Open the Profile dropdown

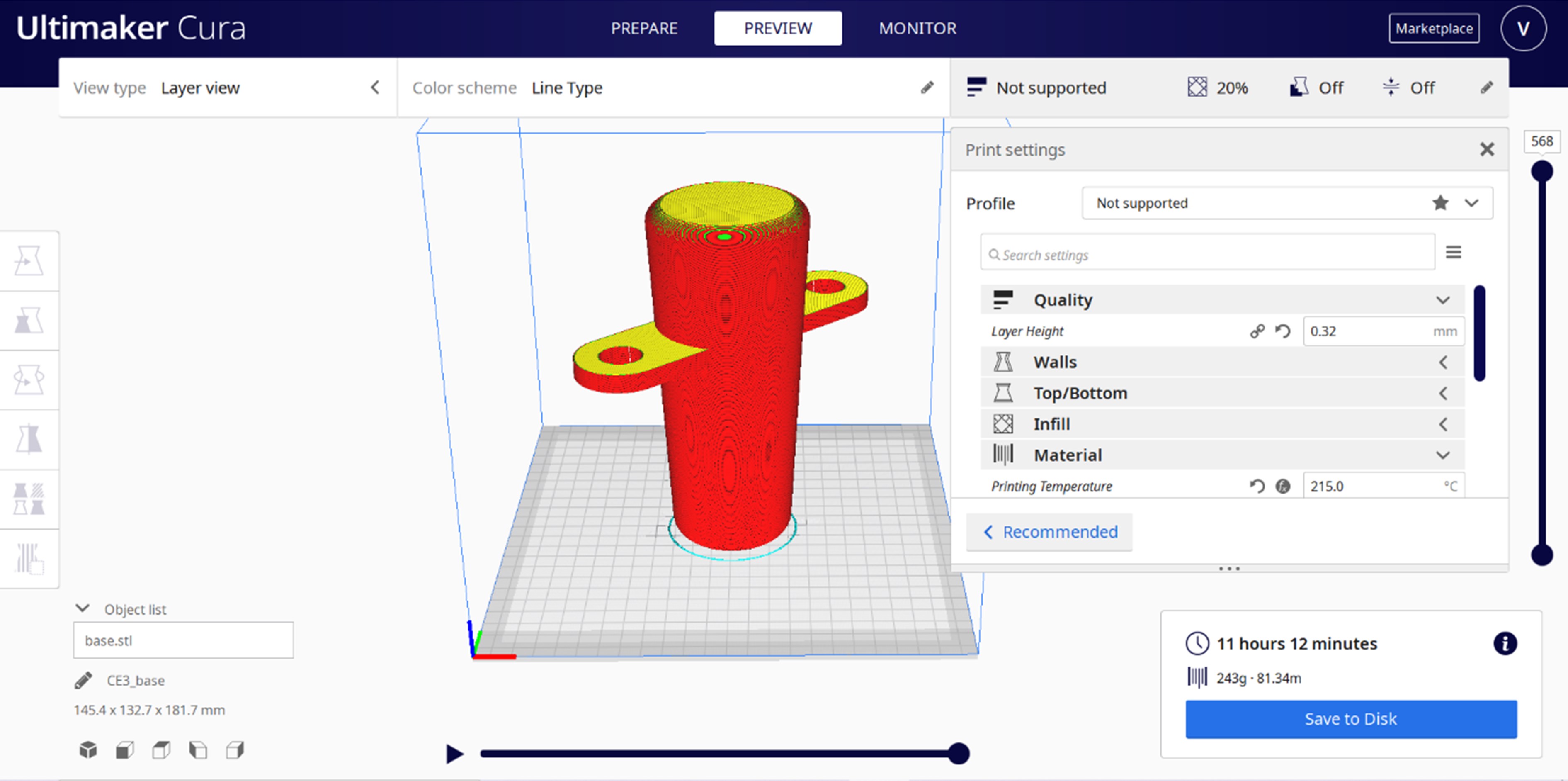point(1287,203)
